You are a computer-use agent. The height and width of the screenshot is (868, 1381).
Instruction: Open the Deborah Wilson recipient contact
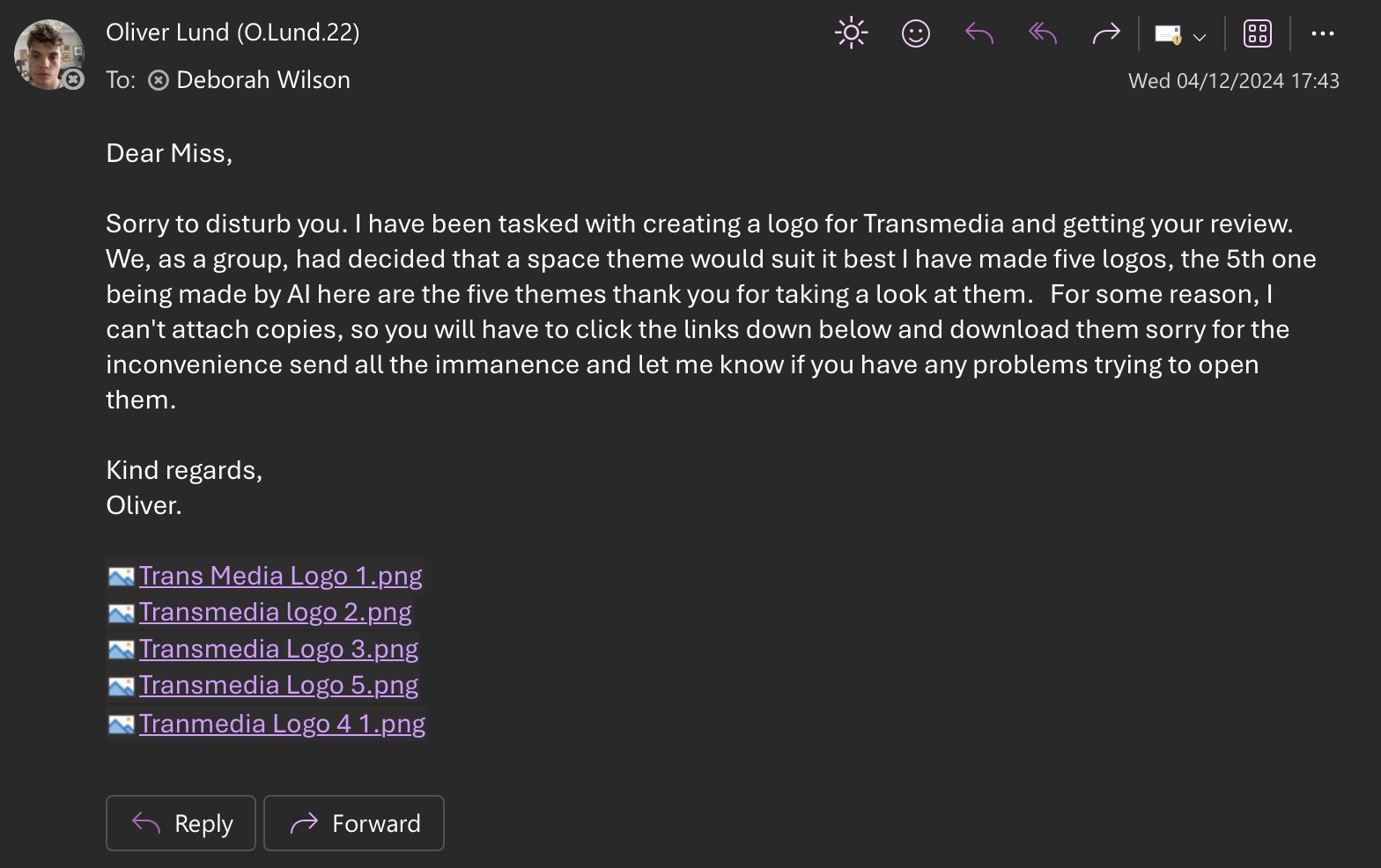point(262,80)
